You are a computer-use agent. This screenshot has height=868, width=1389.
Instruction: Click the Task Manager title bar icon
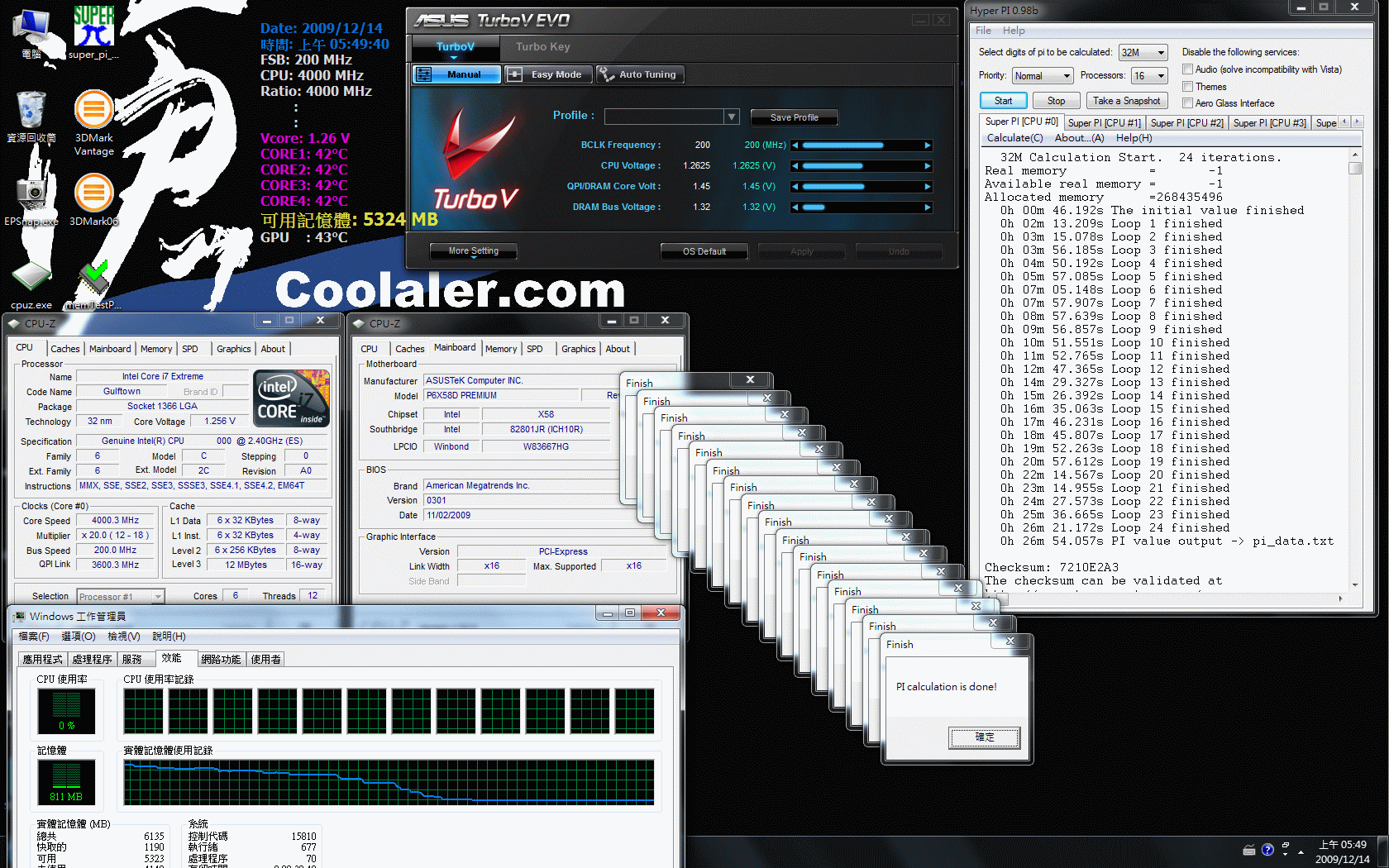click(x=19, y=616)
